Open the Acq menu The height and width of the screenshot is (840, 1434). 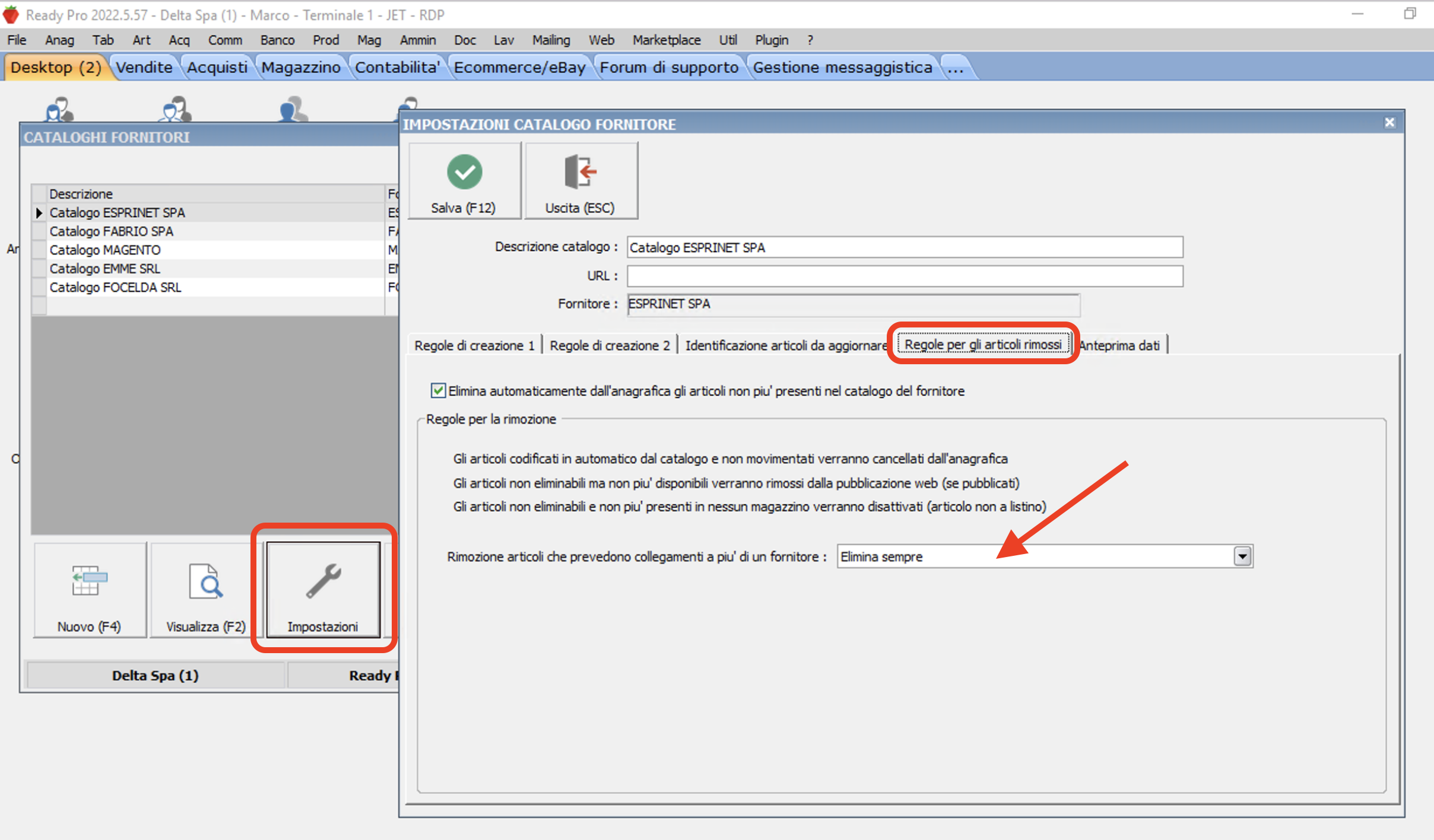tap(179, 40)
